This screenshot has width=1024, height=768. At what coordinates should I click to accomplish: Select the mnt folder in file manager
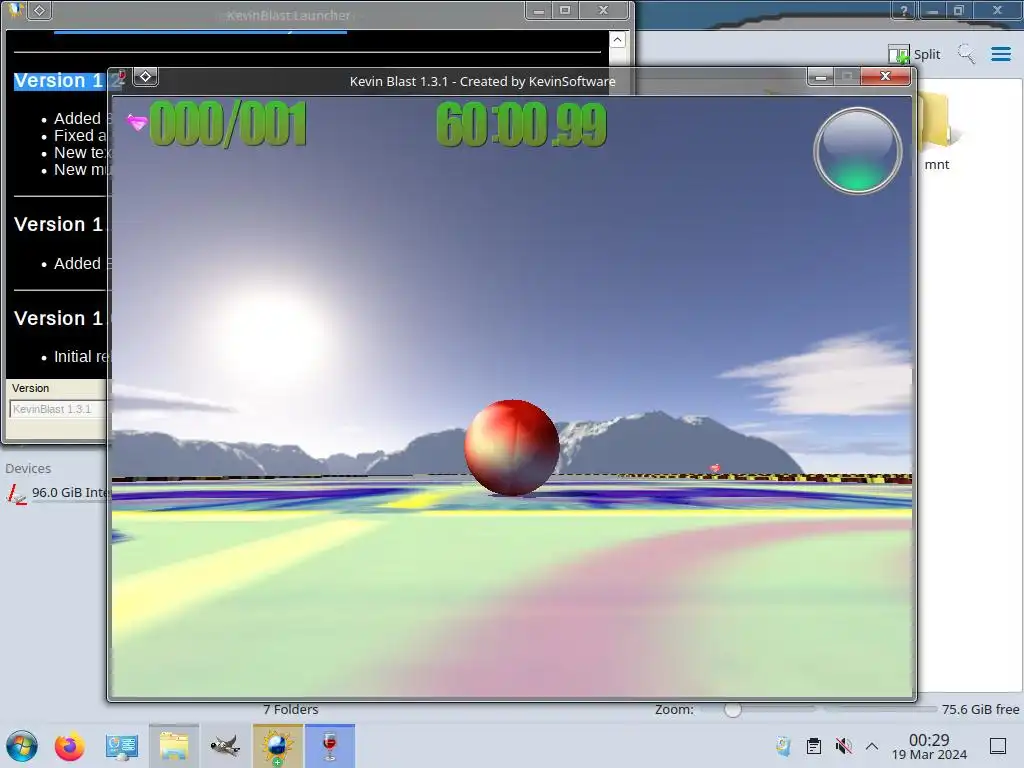tap(936, 134)
